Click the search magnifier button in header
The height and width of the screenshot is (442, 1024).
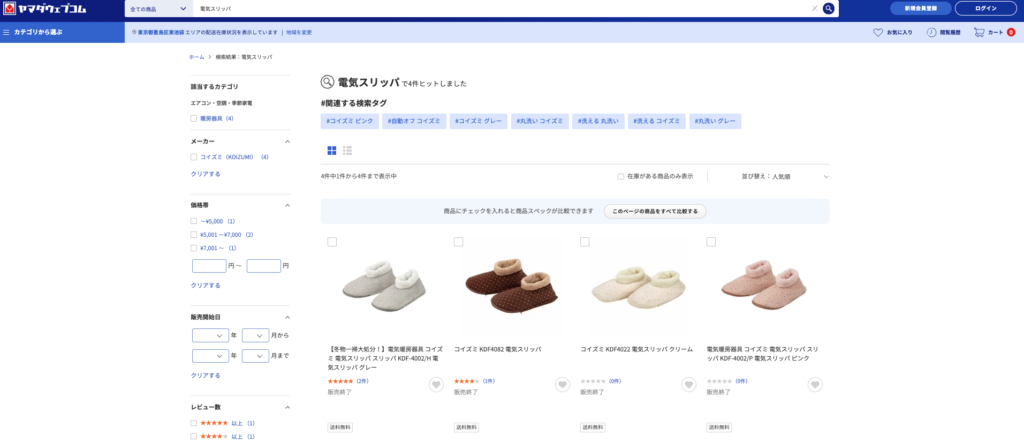coord(828,8)
